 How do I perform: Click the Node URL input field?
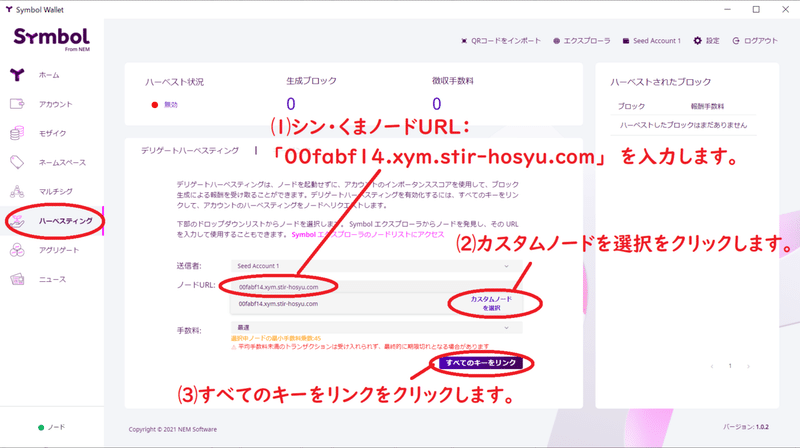(377, 287)
